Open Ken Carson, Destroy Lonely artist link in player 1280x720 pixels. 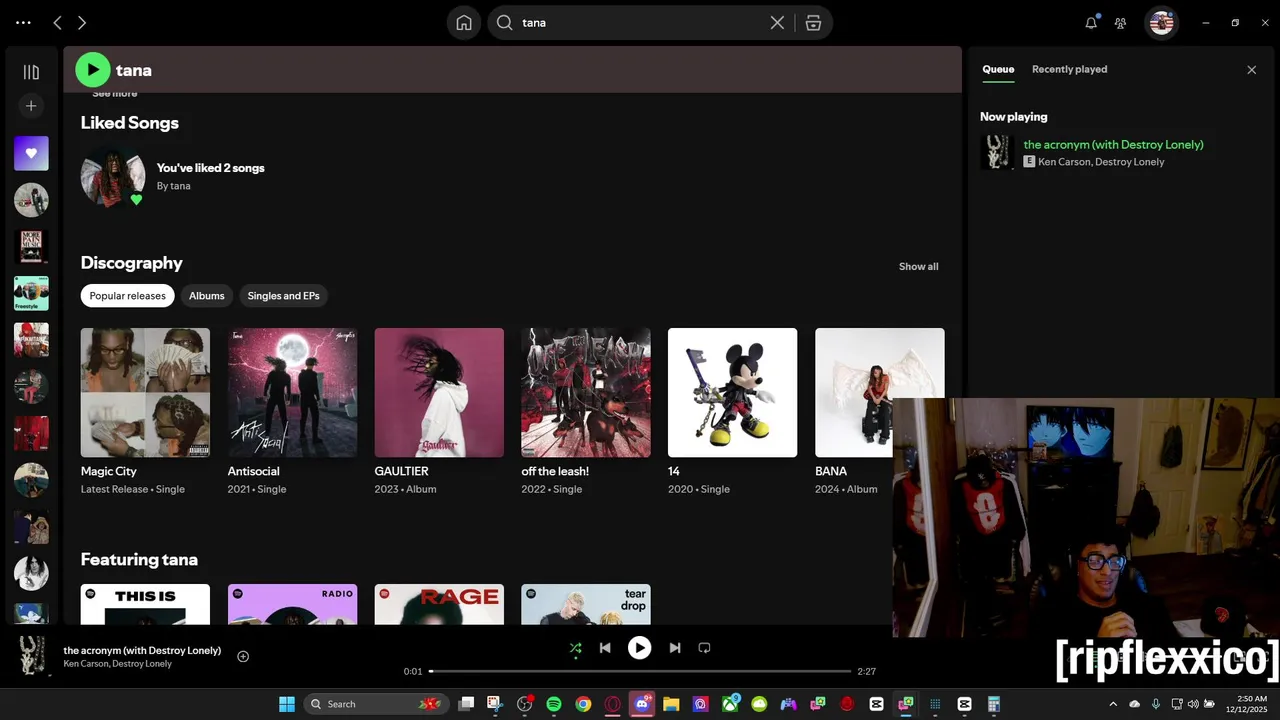click(x=118, y=664)
